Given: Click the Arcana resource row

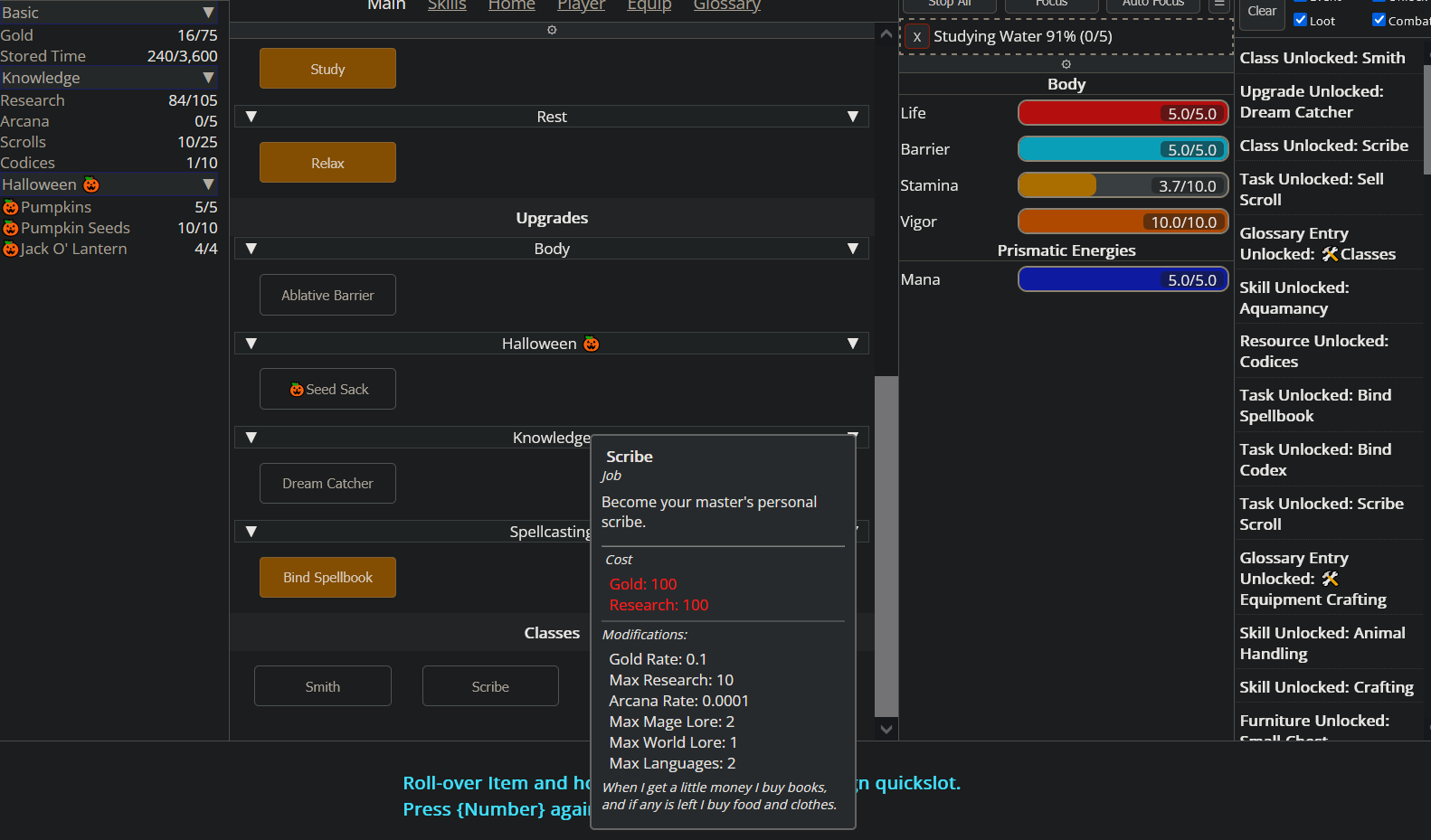Looking at the screenshot, I should point(109,121).
